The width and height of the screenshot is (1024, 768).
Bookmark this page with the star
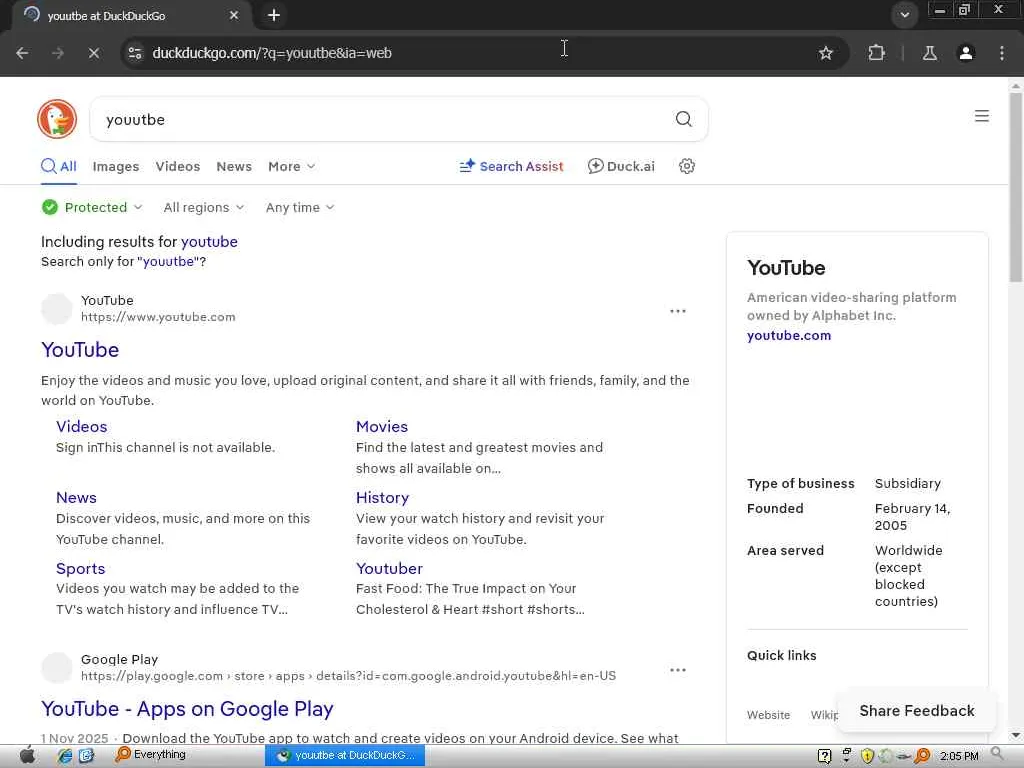click(825, 53)
